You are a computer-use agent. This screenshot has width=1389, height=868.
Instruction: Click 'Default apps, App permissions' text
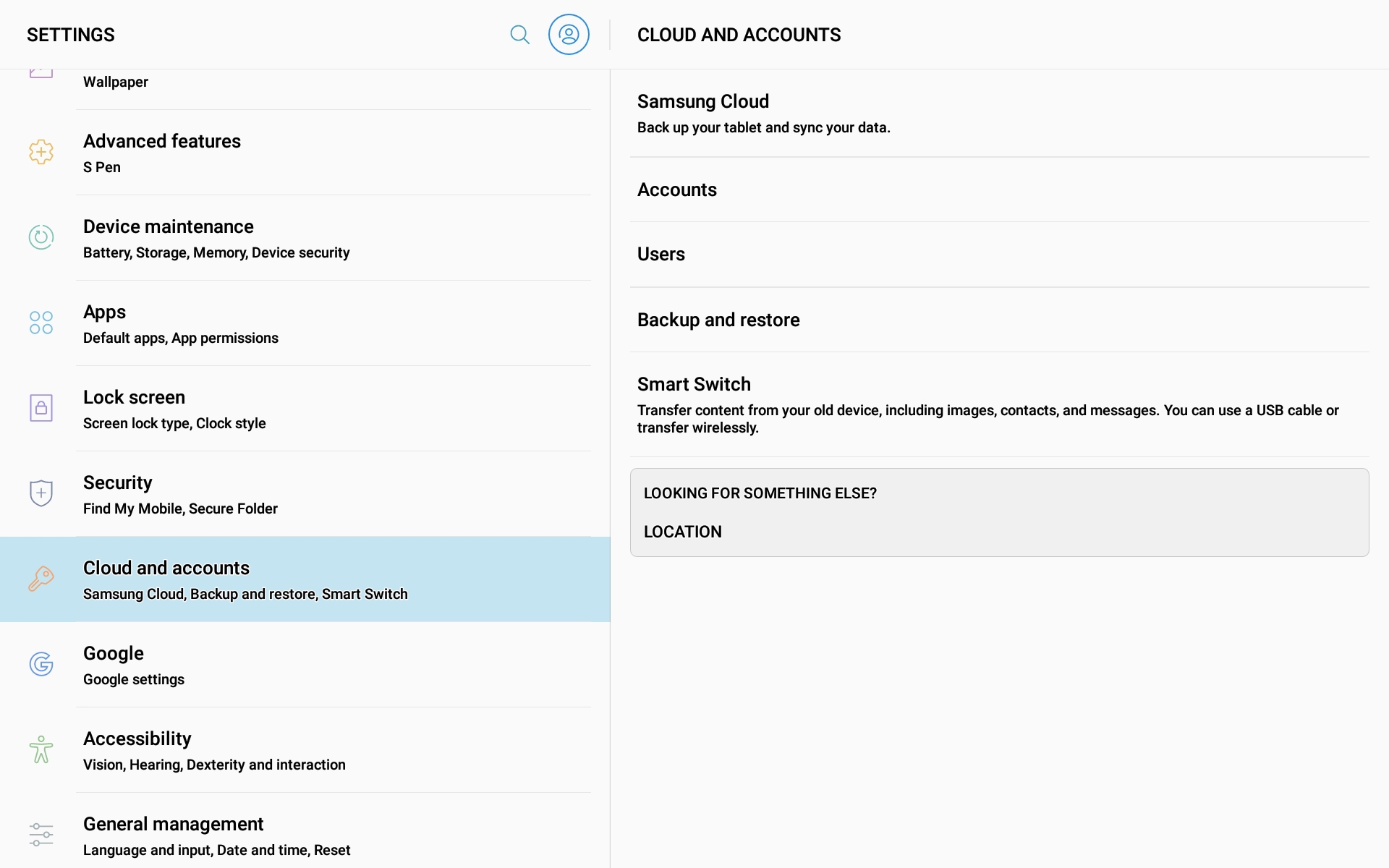point(181,338)
